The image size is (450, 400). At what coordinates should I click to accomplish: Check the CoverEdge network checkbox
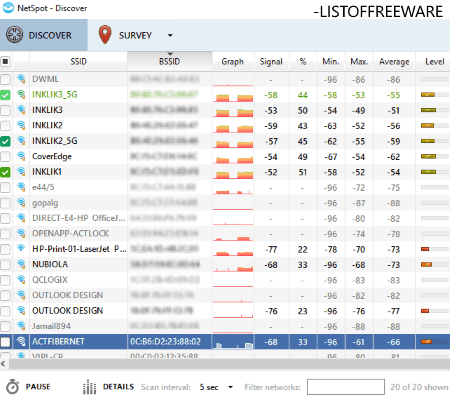tap(5, 156)
